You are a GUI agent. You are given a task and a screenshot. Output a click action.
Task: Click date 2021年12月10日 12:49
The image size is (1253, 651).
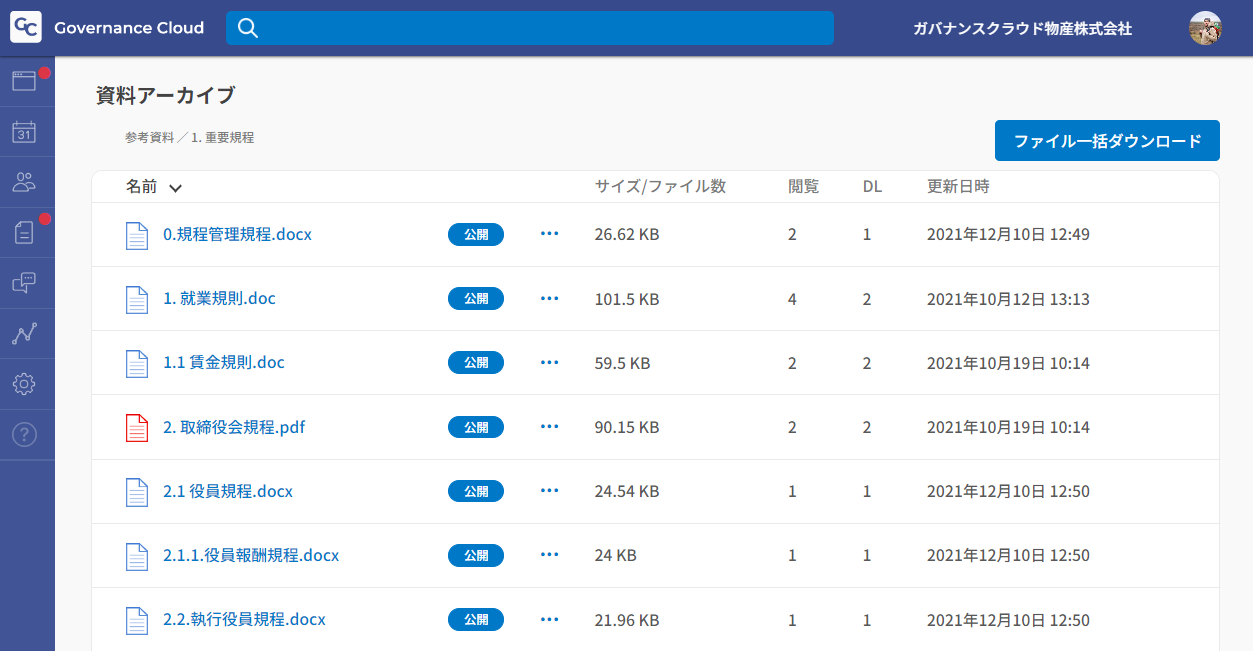tap(1008, 234)
